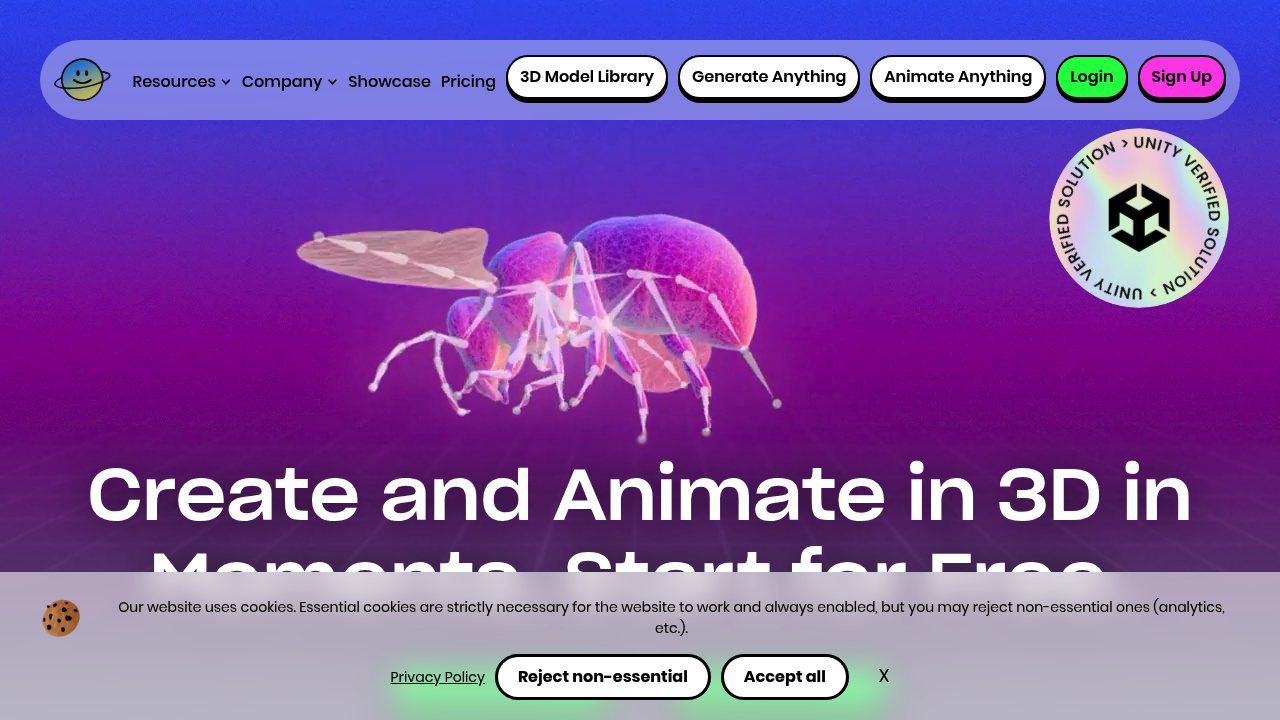1280x720 pixels.
Task: Click the smiling planet logo icon
Action: 82,80
